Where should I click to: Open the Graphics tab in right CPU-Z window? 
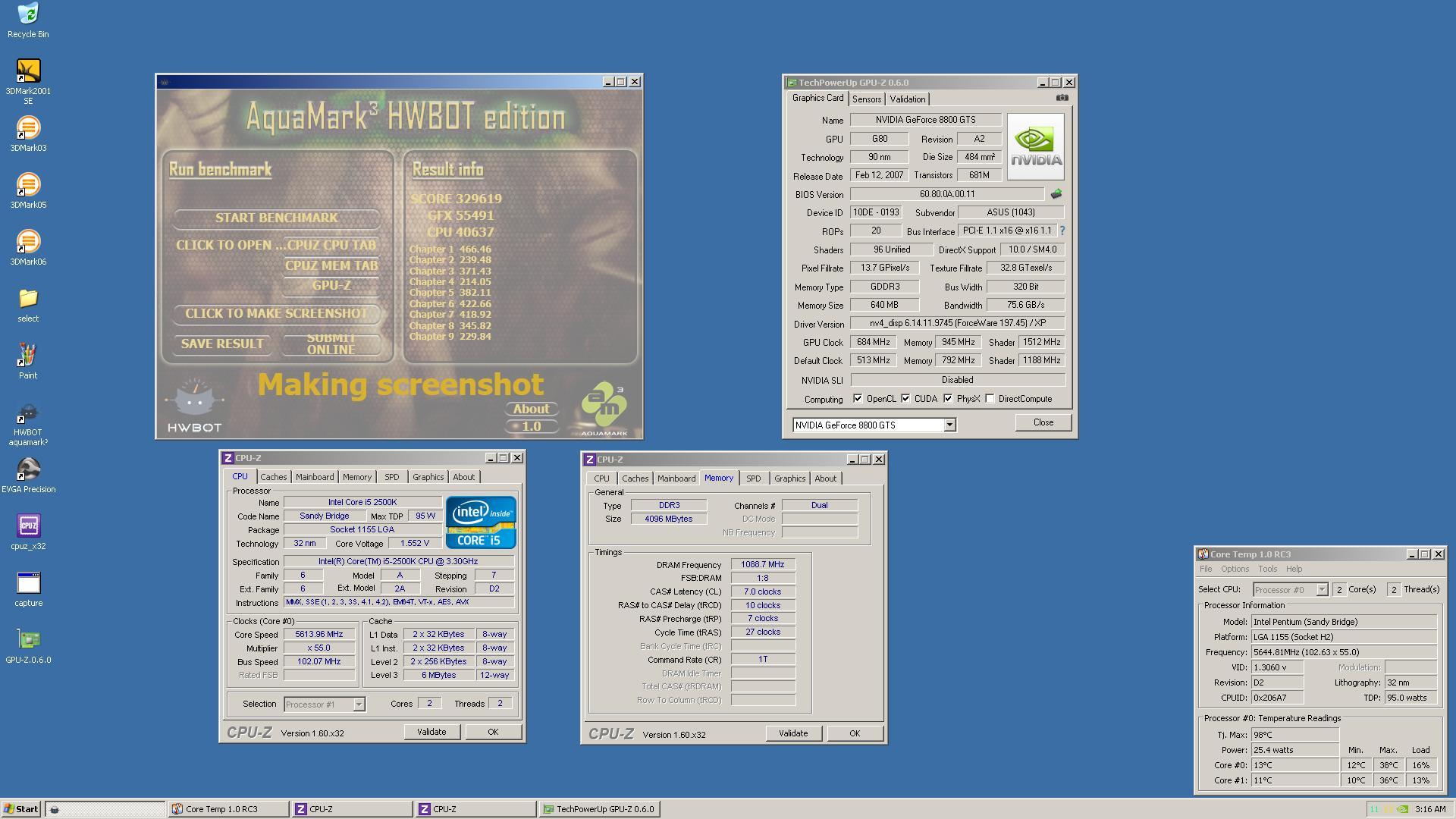(789, 479)
